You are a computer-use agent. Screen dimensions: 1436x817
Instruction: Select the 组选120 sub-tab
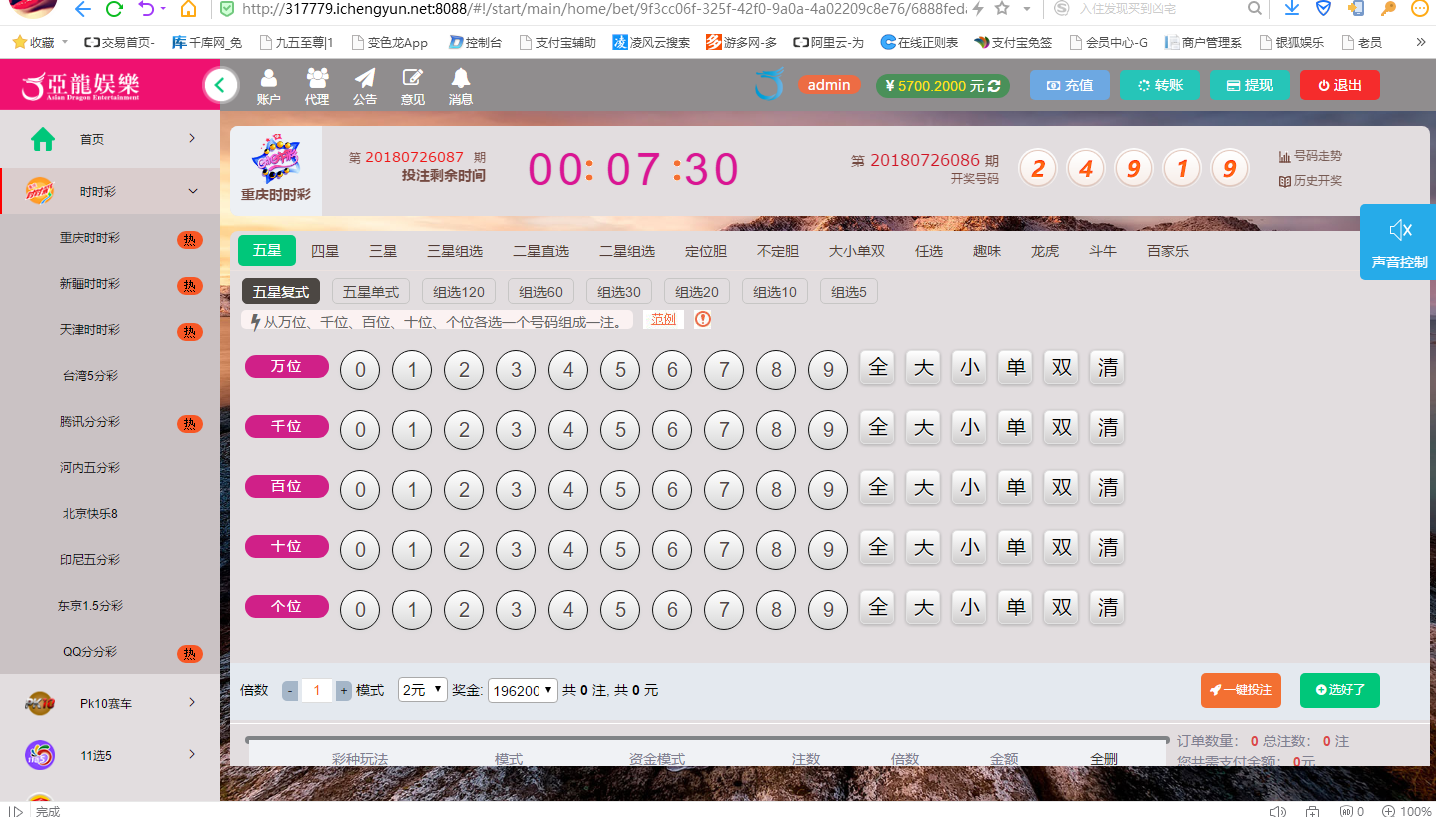tap(459, 292)
